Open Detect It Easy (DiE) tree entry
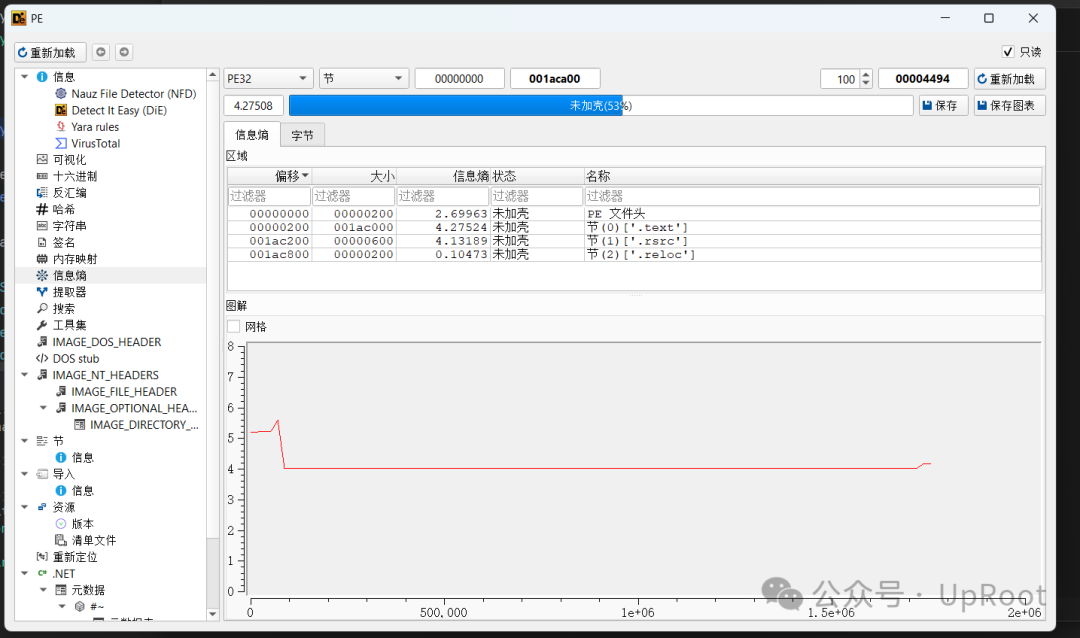Screen dimensions: 1080x638 (x=118, y=110)
